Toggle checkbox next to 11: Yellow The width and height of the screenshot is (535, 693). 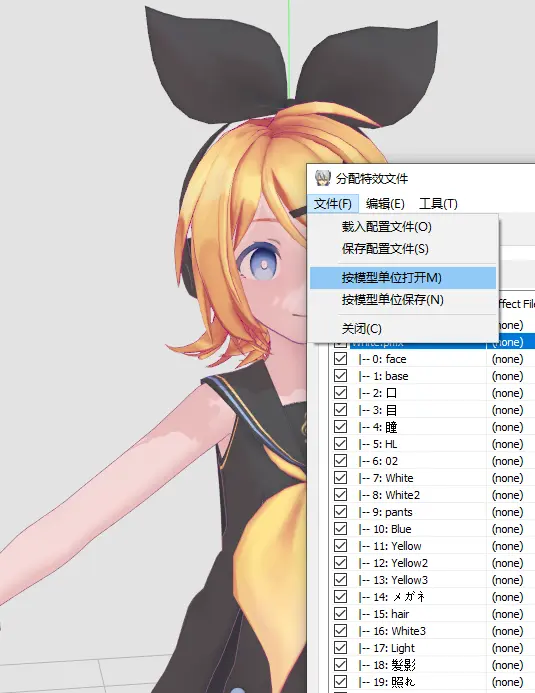340,546
